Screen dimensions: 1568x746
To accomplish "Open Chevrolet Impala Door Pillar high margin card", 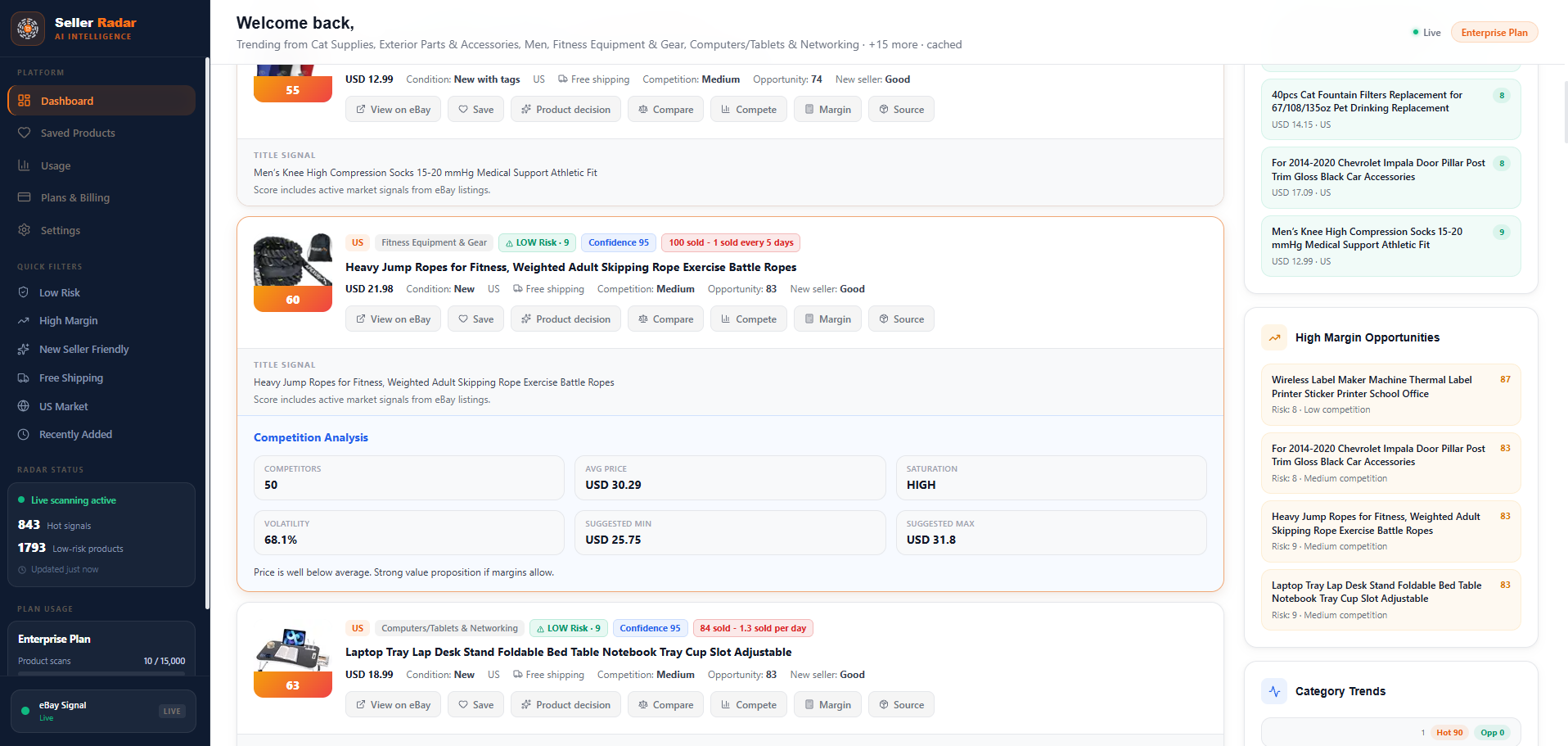I will [x=1390, y=463].
